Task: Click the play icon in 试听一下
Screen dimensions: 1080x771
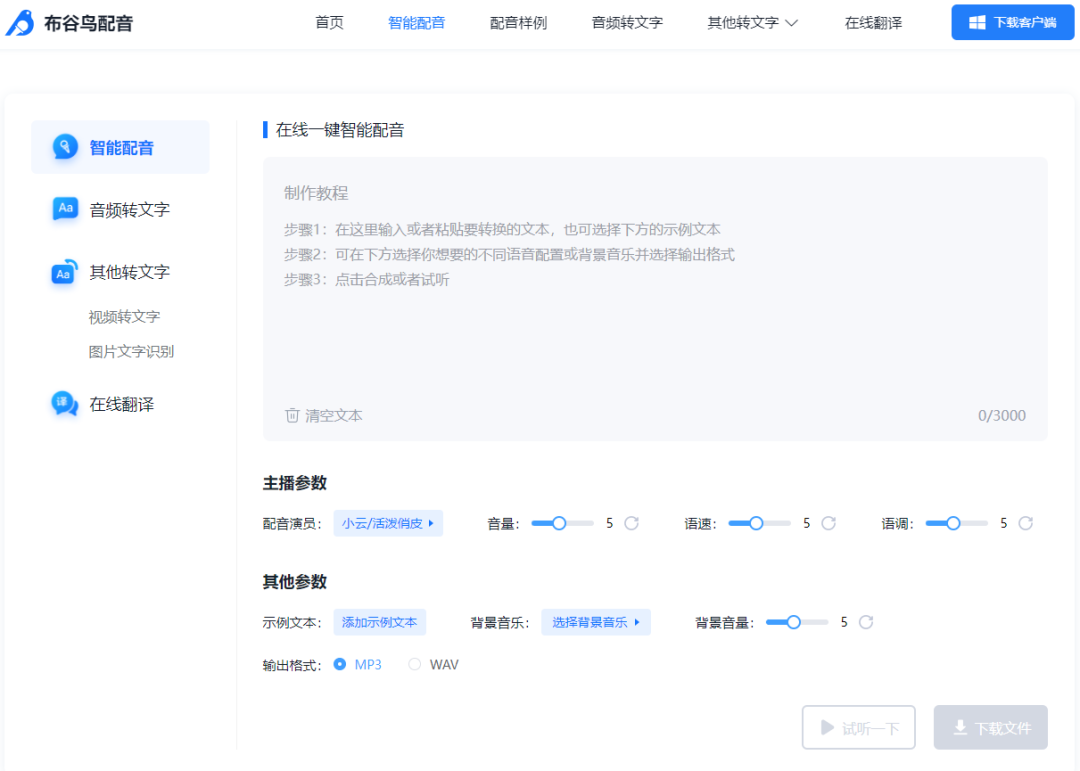Action: (827, 728)
